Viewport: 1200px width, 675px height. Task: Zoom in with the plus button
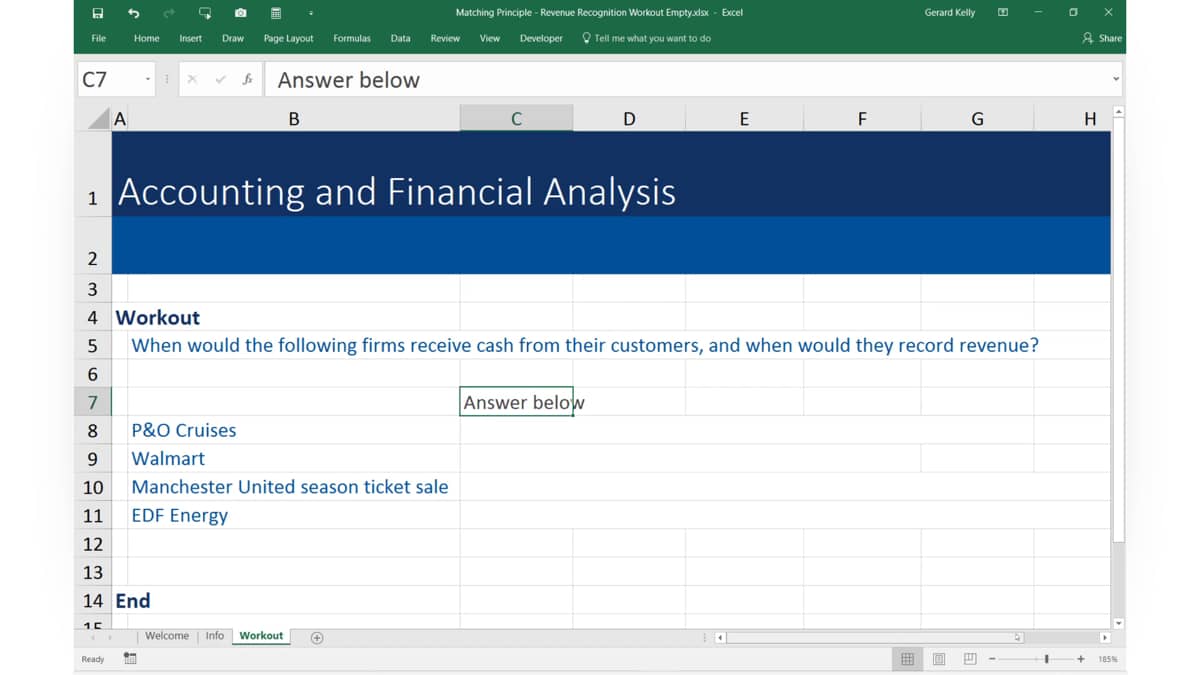click(1081, 659)
